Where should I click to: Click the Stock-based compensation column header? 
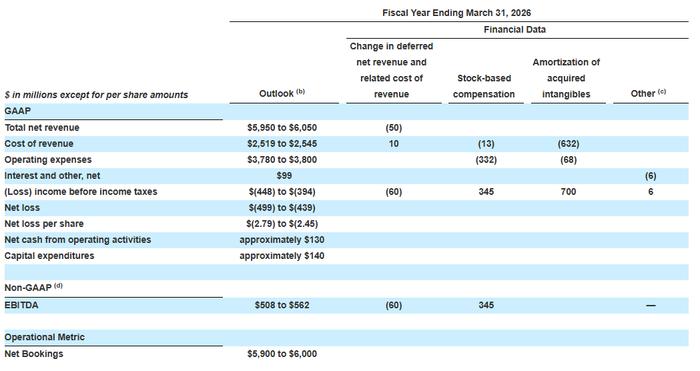(x=484, y=86)
